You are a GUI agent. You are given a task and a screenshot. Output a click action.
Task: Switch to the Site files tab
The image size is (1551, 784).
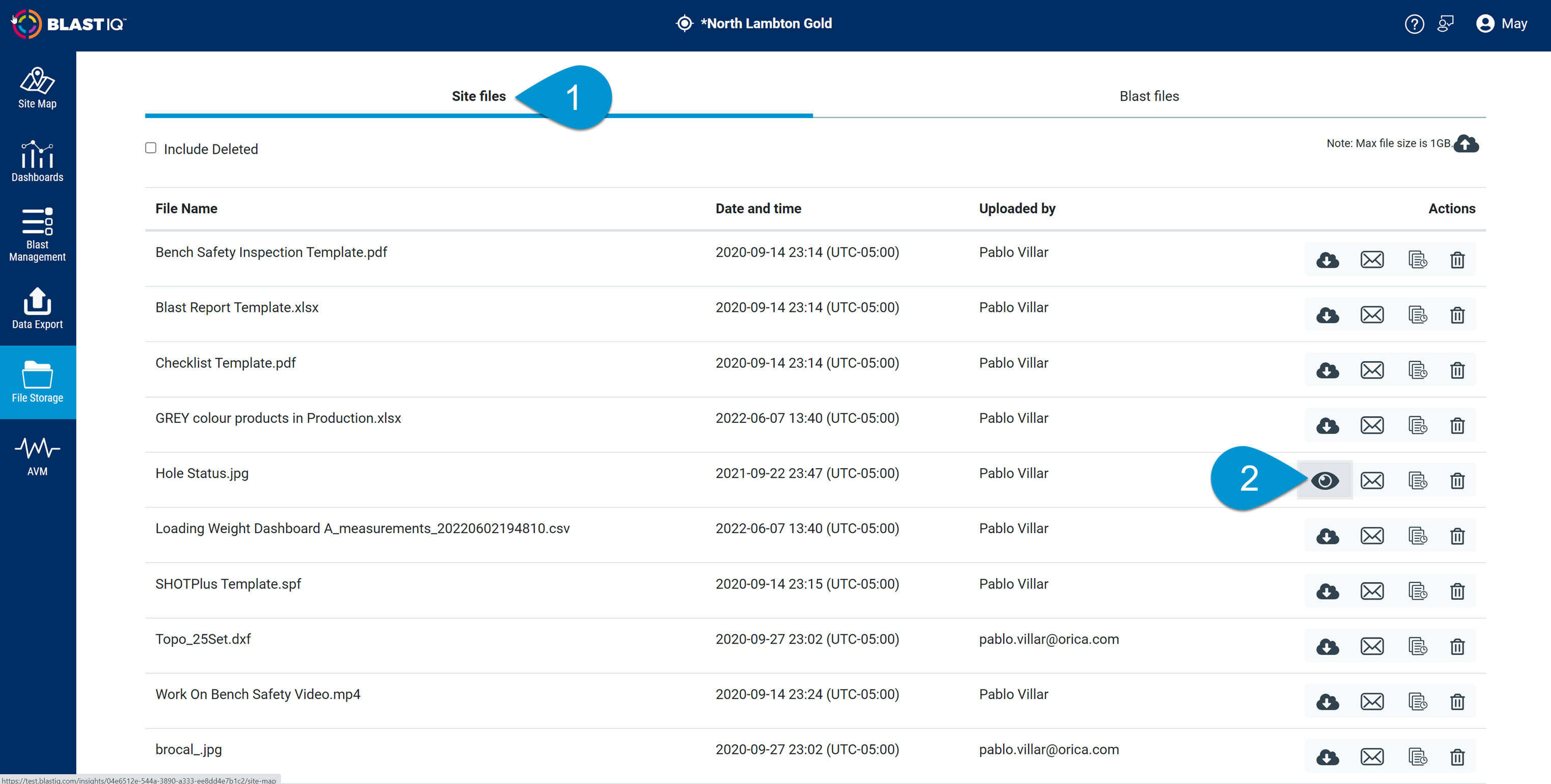pyautogui.click(x=478, y=96)
